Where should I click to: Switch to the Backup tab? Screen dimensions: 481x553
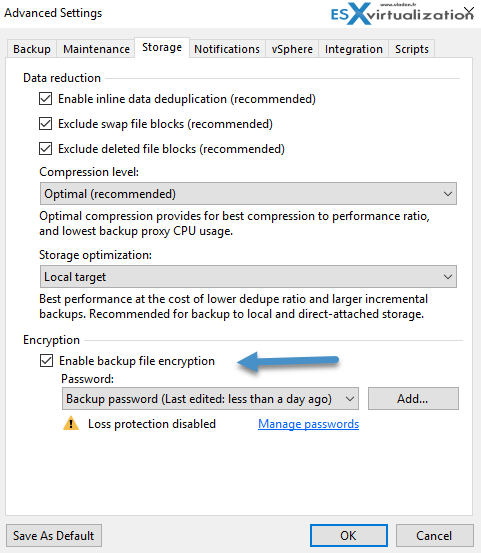pos(32,49)
